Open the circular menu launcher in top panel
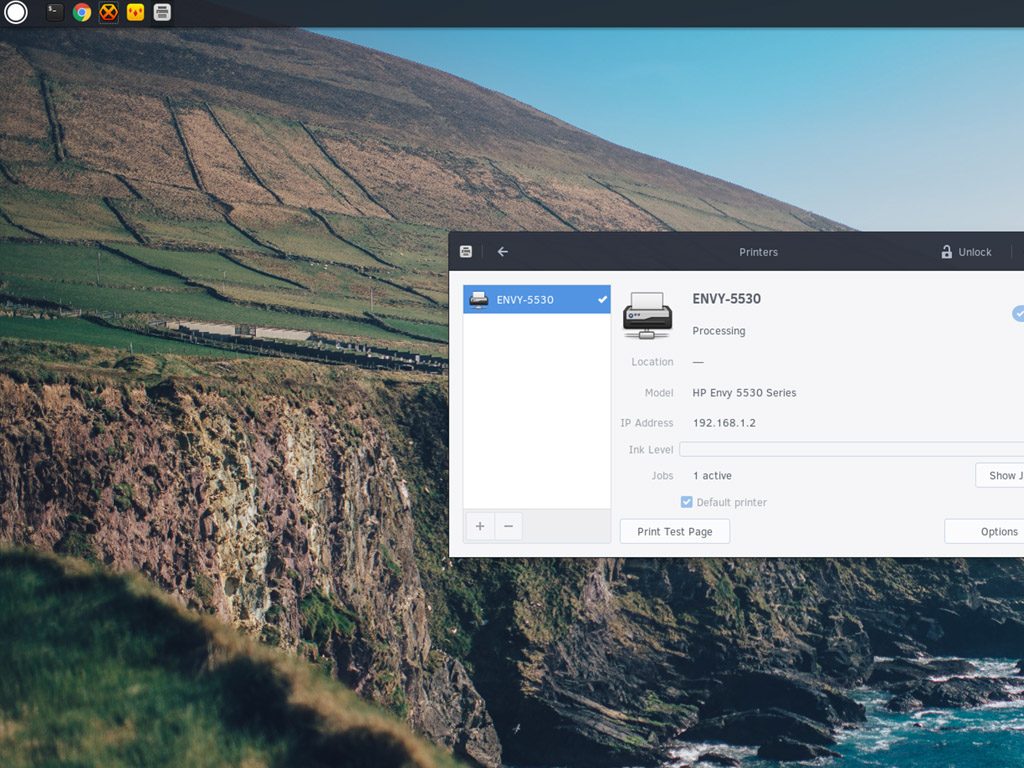 tap(16, 13)
